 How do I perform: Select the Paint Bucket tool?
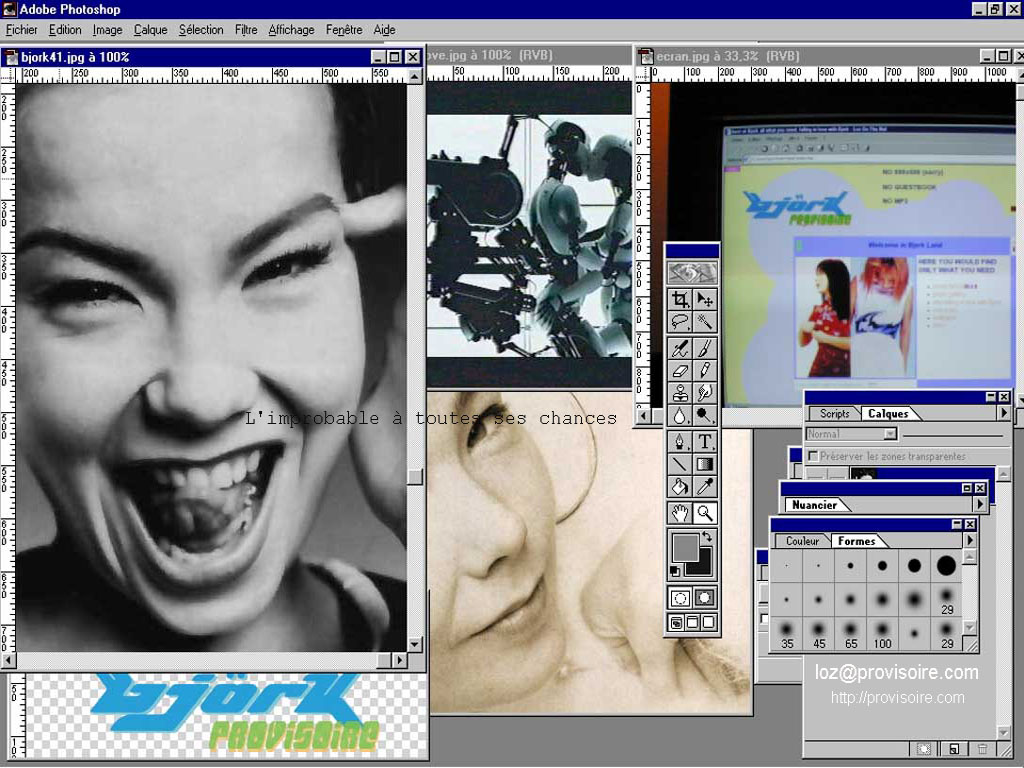(680, 487)
